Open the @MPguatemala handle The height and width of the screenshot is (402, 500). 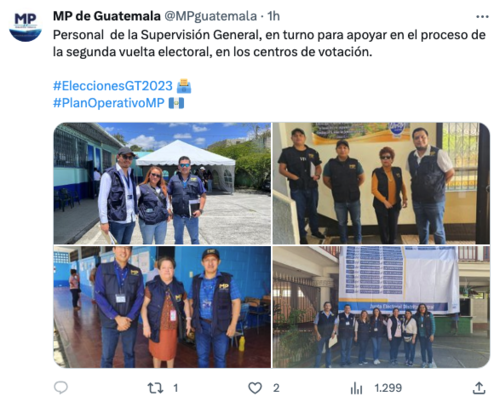tap(211, 16)
